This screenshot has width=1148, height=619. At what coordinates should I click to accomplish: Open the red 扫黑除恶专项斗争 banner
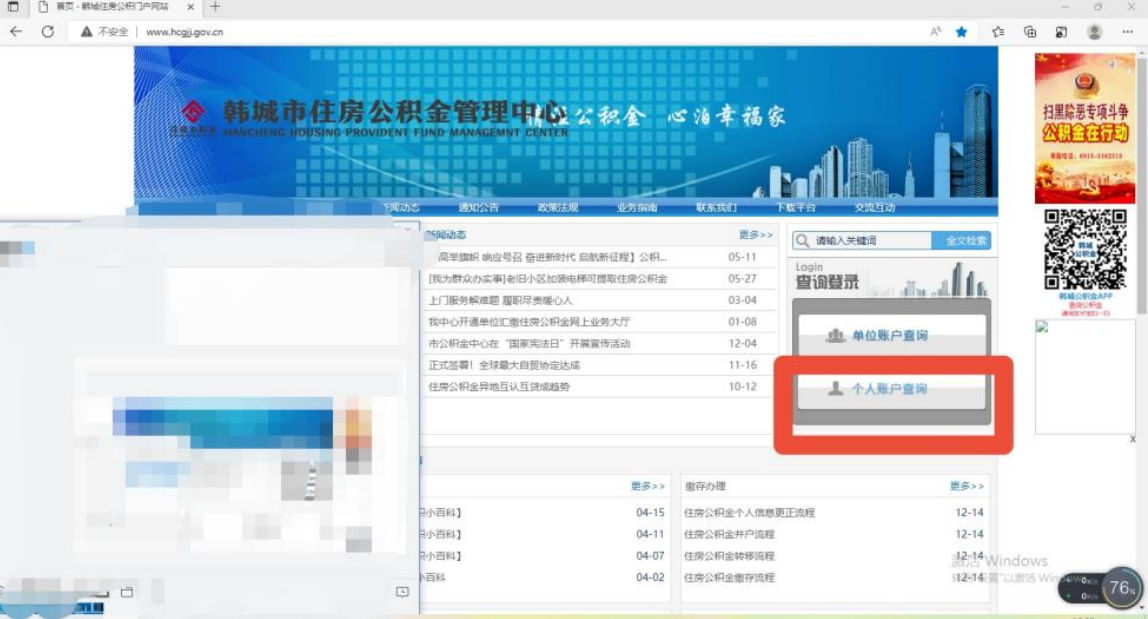point(1085,128)
